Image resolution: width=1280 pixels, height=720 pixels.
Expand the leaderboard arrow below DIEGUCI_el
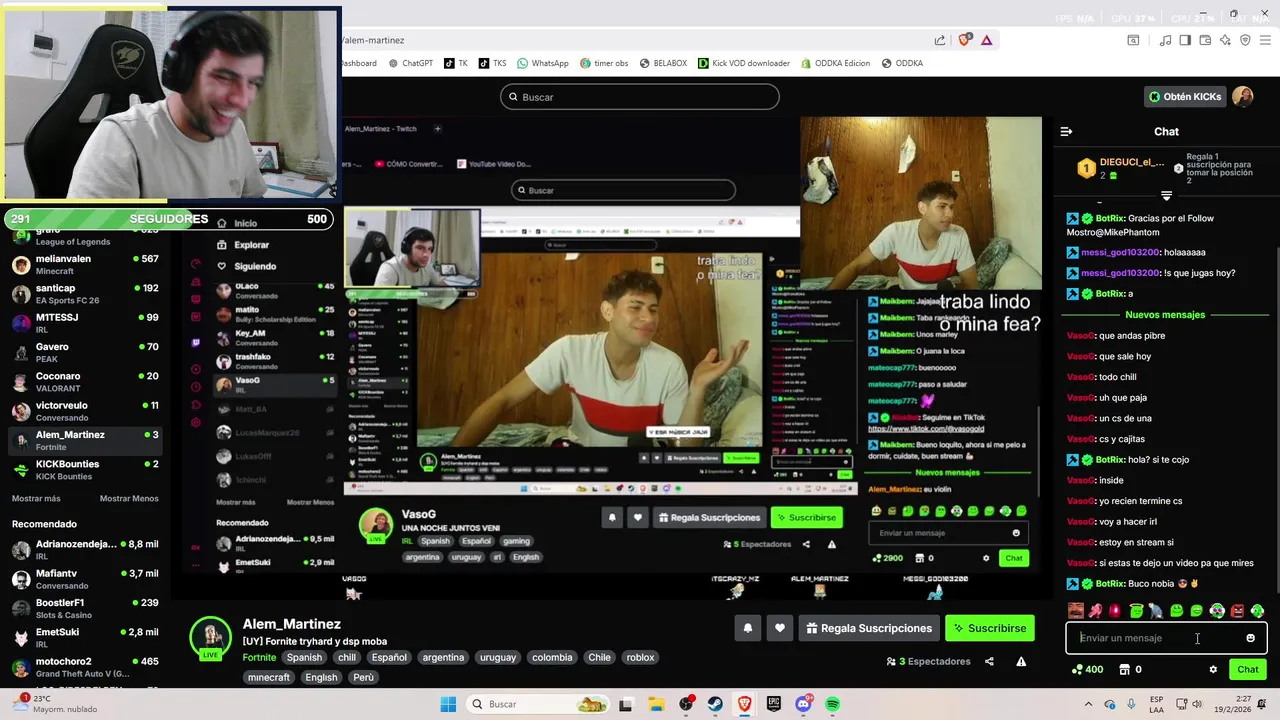pyautogui.click(x=1166, y=195)
